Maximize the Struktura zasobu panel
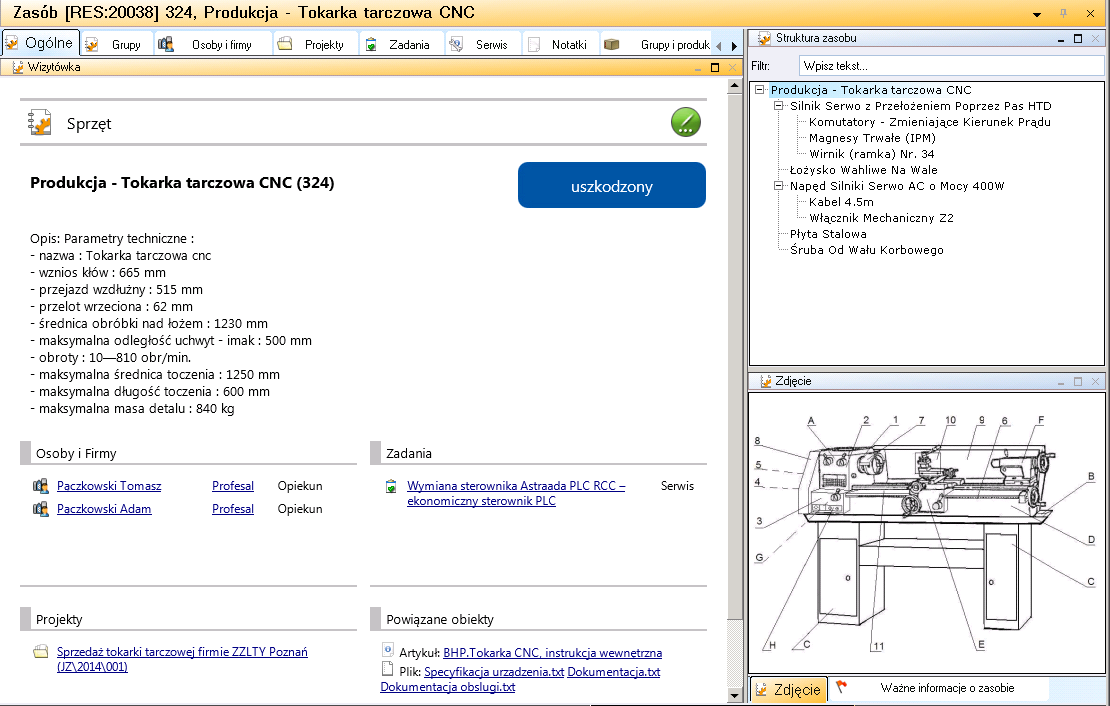Image resolution: width=1110 pixels, height=706 pixels. (x=1078, y=38)
